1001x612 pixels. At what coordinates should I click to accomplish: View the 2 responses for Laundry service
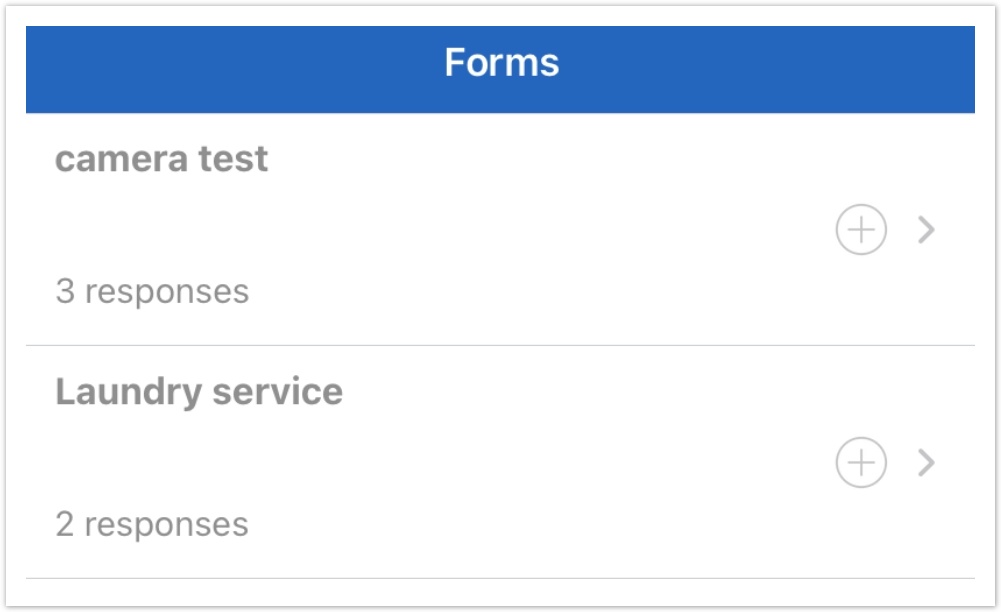pos(152,524)
